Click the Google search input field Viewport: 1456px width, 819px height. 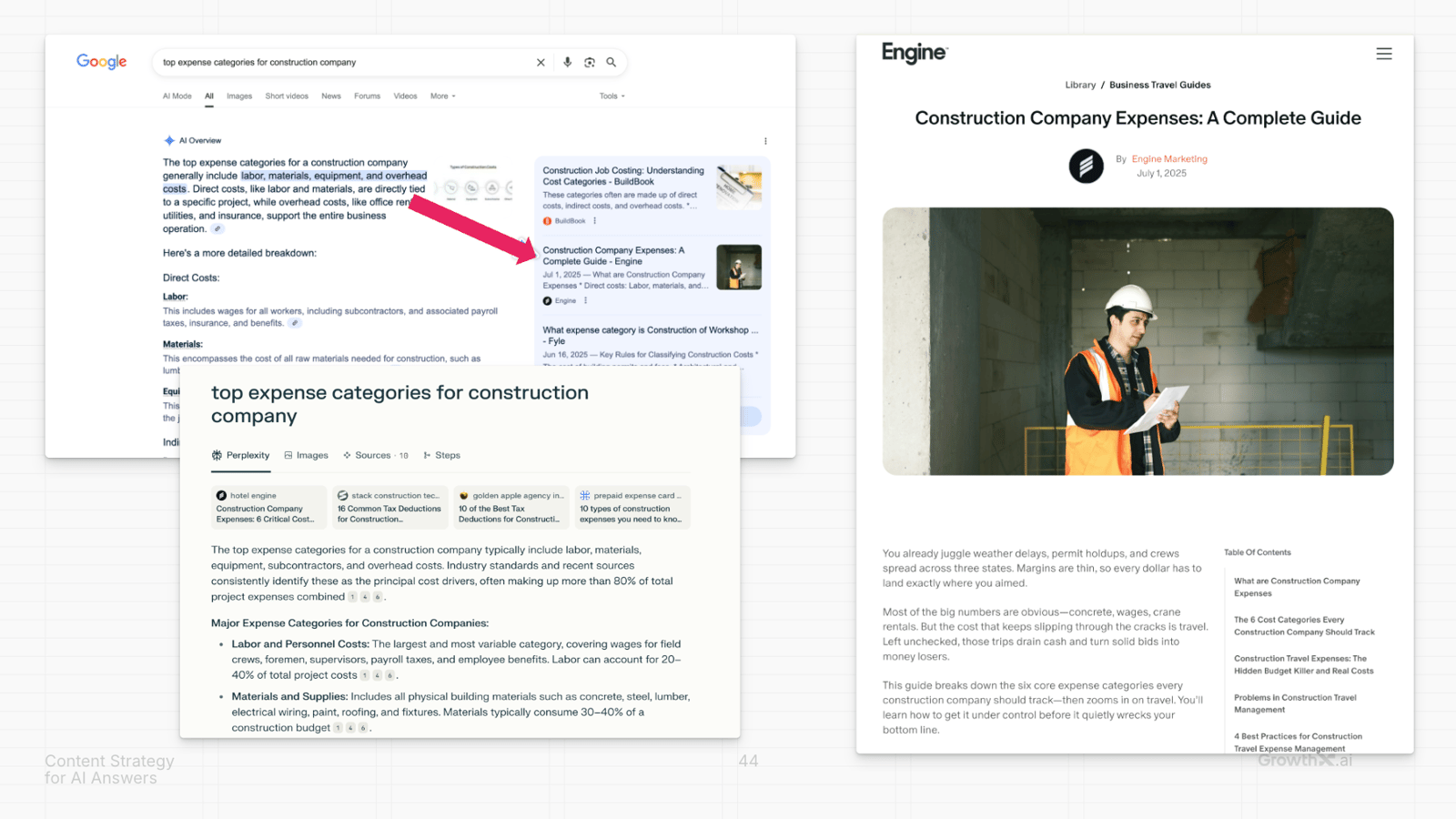346,63
